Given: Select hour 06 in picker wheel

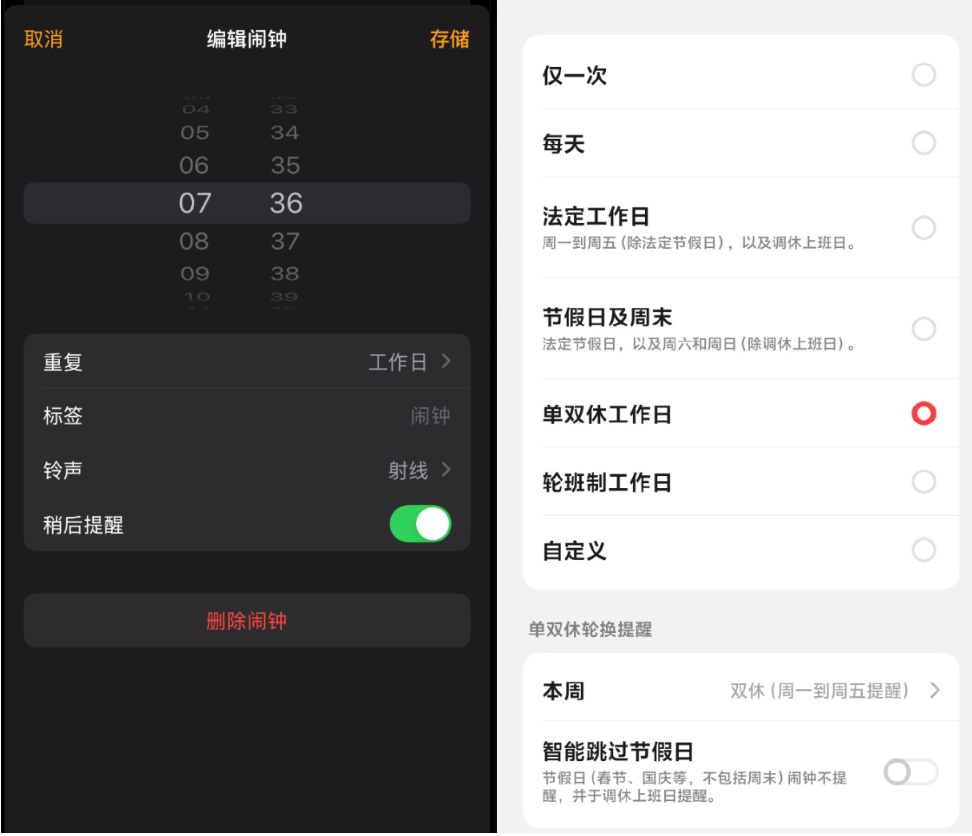Looking at the screenshot, I should coord(194,165).
